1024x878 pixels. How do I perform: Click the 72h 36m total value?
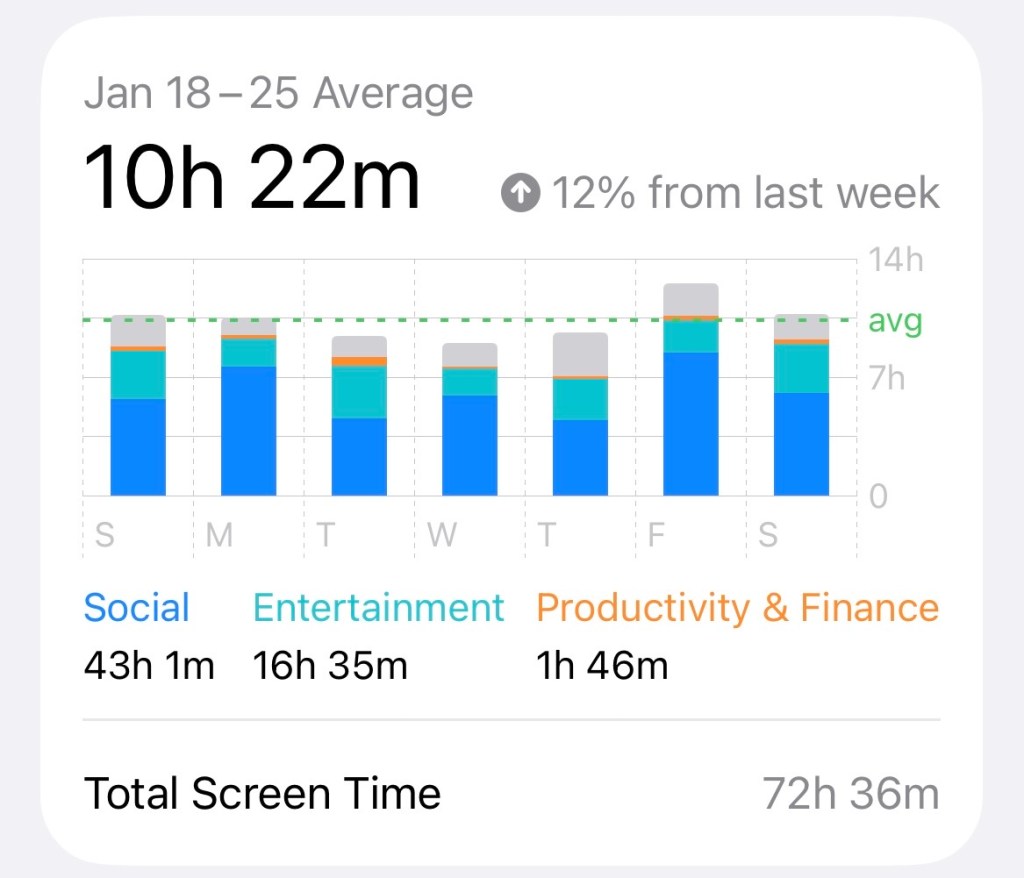coord(850,794)
